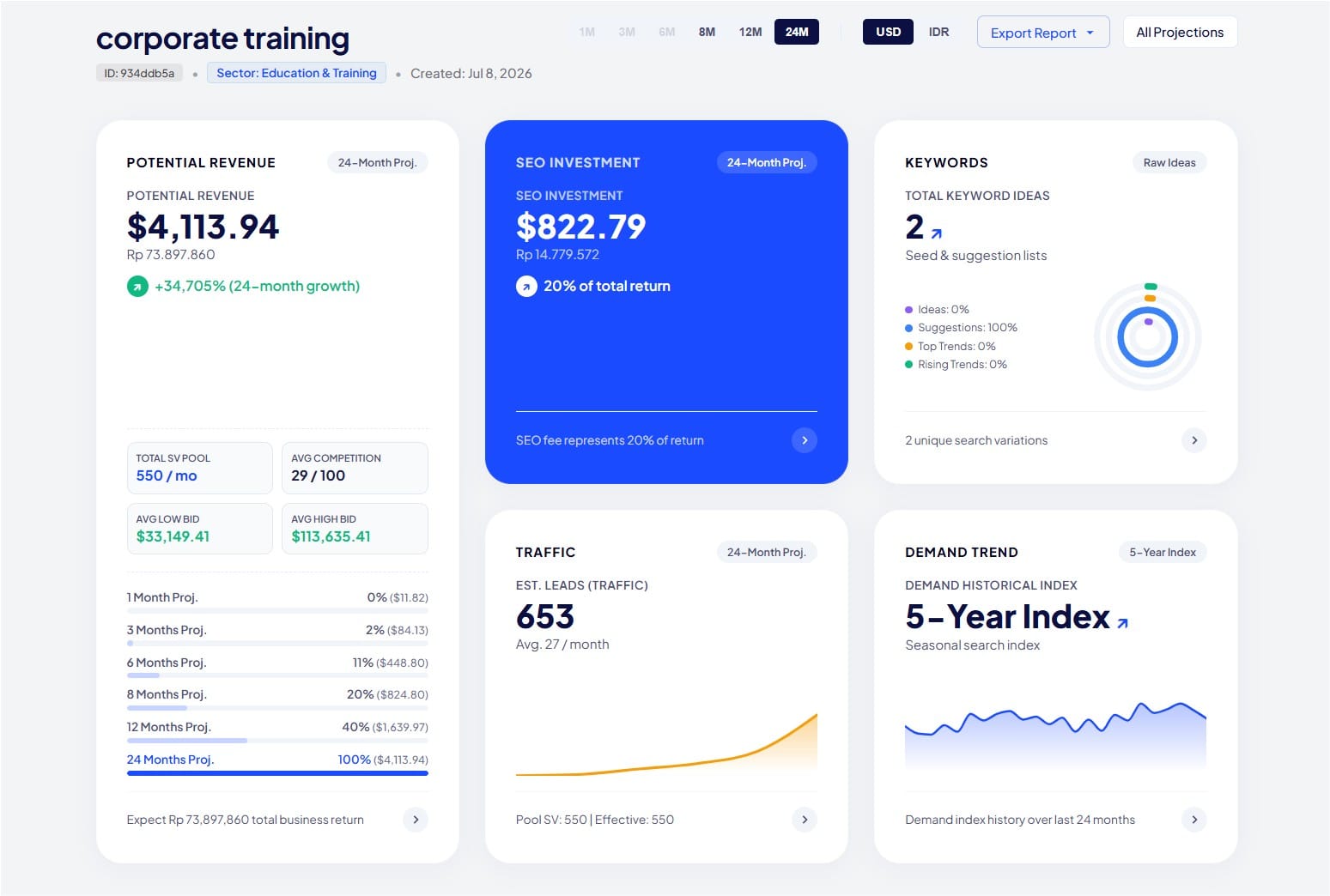The width and height of the screenshot is (1330, 896).
Task: Click the Traffic card chevron arrow
Action: pyautogui.click(x=805, y=820)
